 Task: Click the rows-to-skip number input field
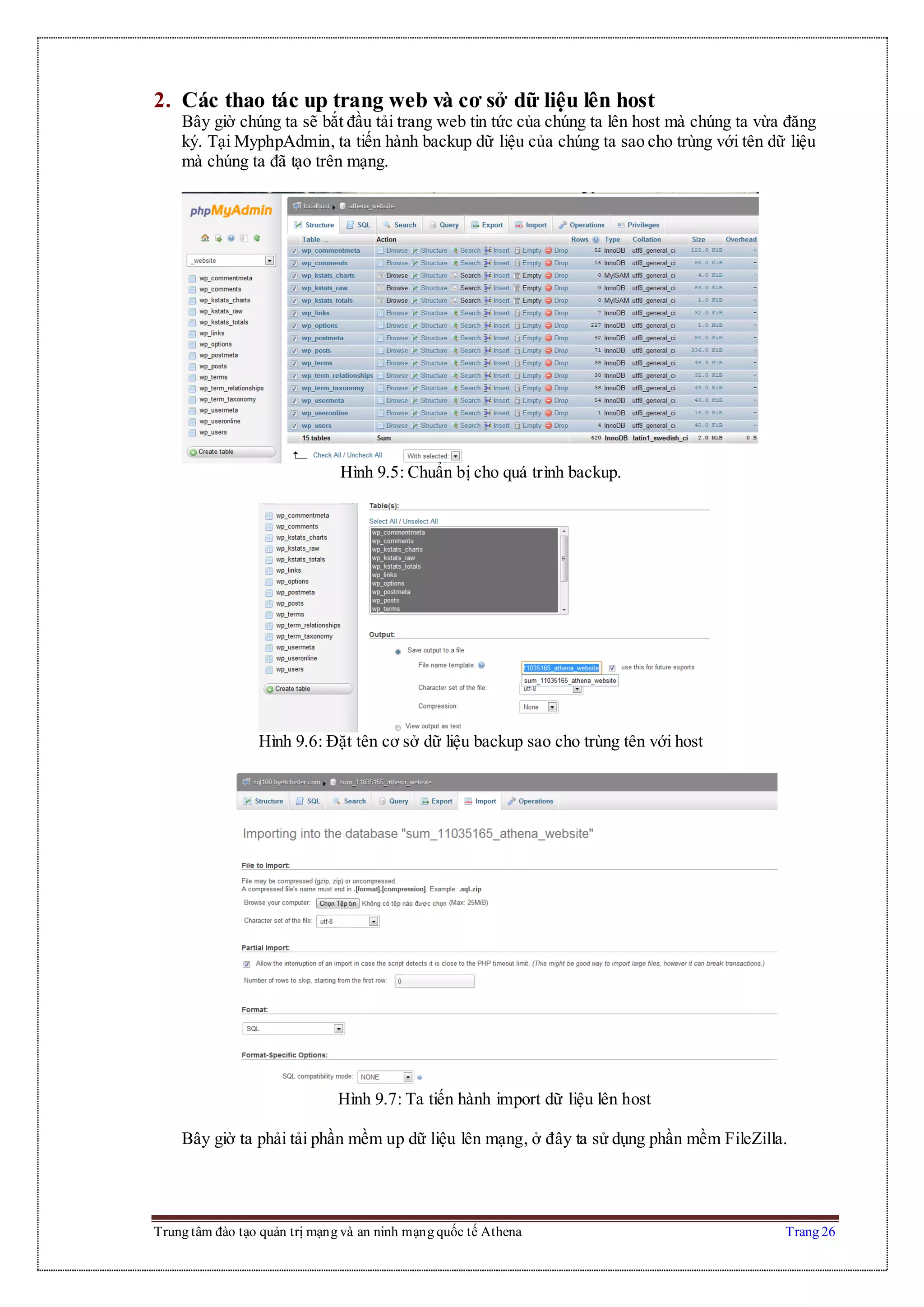click(x=434, y=981)
